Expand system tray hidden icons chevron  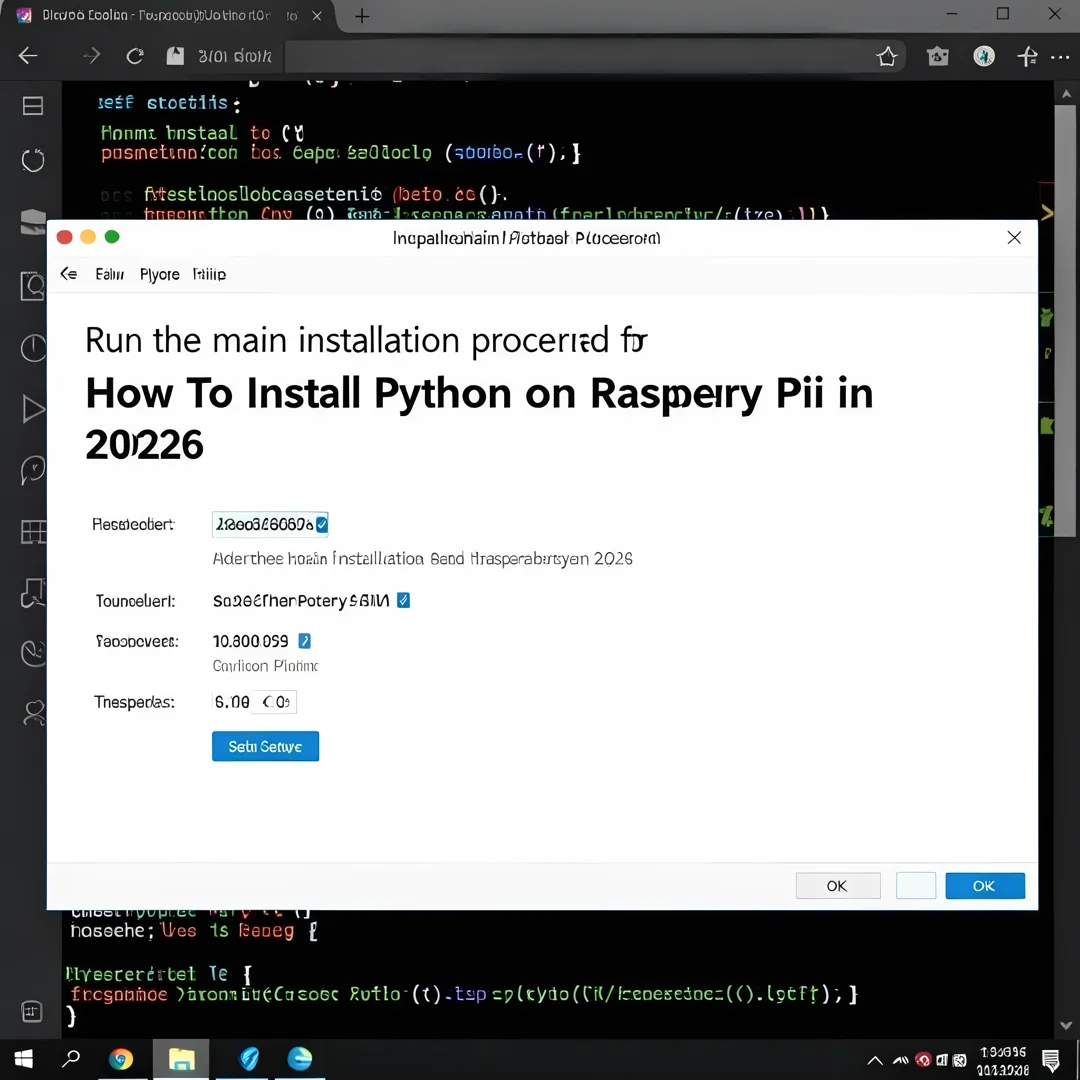click(875, 1060)
